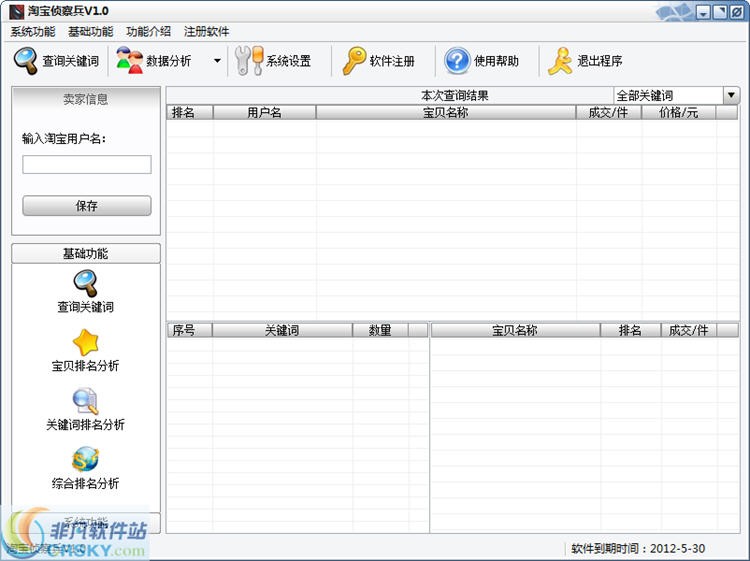Click the 关键词 column header
750x561 pixels.
(x=282, y=330)
